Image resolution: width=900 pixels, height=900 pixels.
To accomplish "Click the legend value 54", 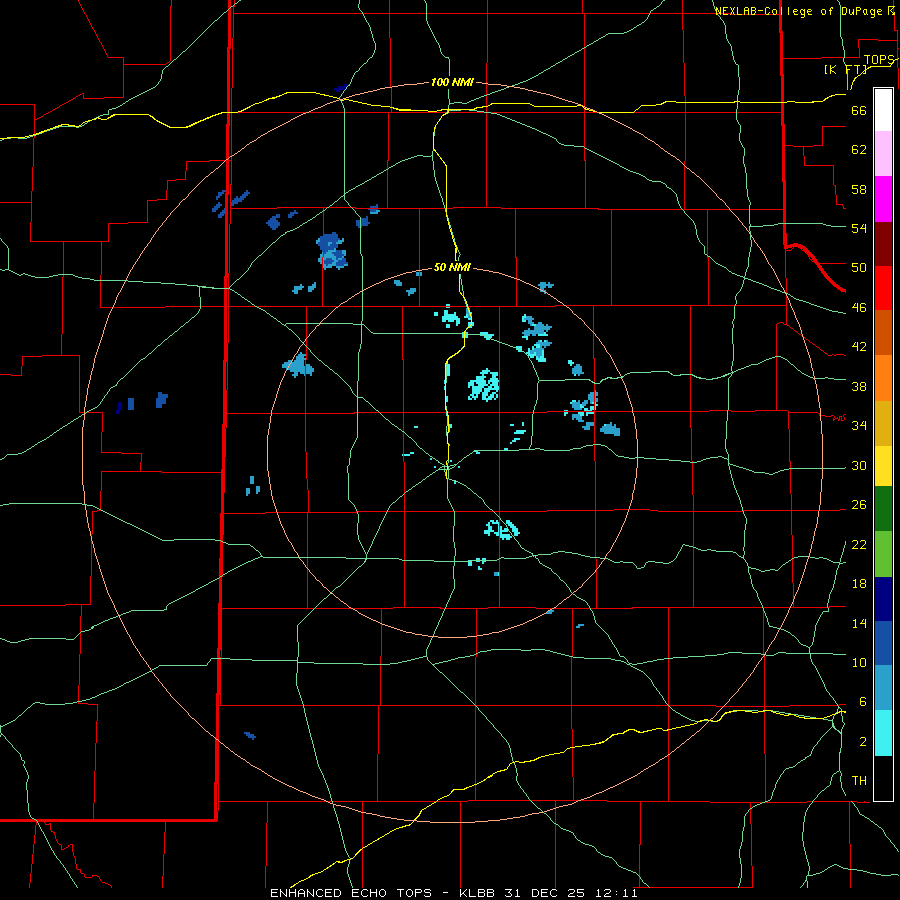I will coord(859,228).
